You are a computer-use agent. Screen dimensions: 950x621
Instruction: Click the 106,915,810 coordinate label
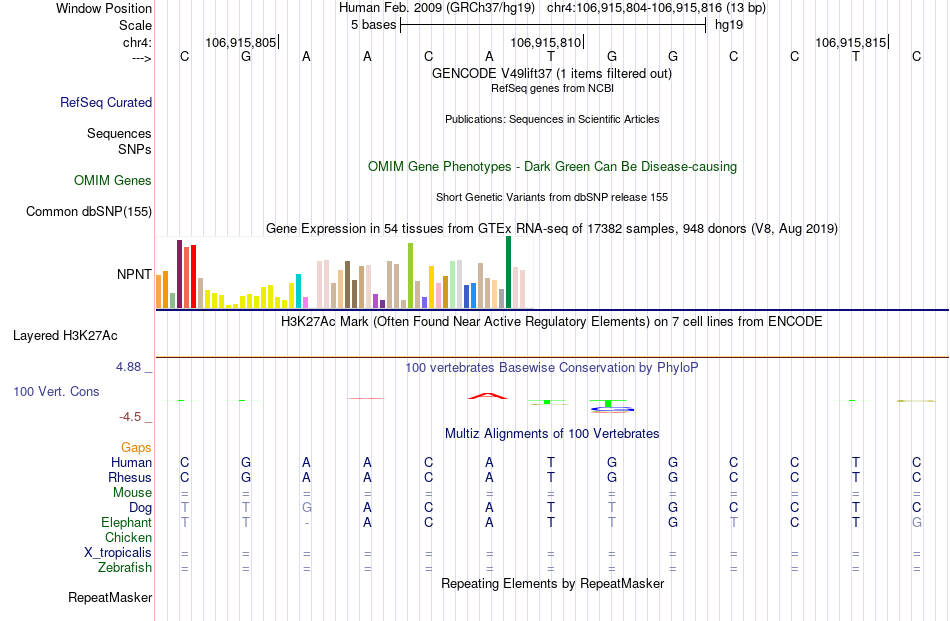click(x=545, y=42)
